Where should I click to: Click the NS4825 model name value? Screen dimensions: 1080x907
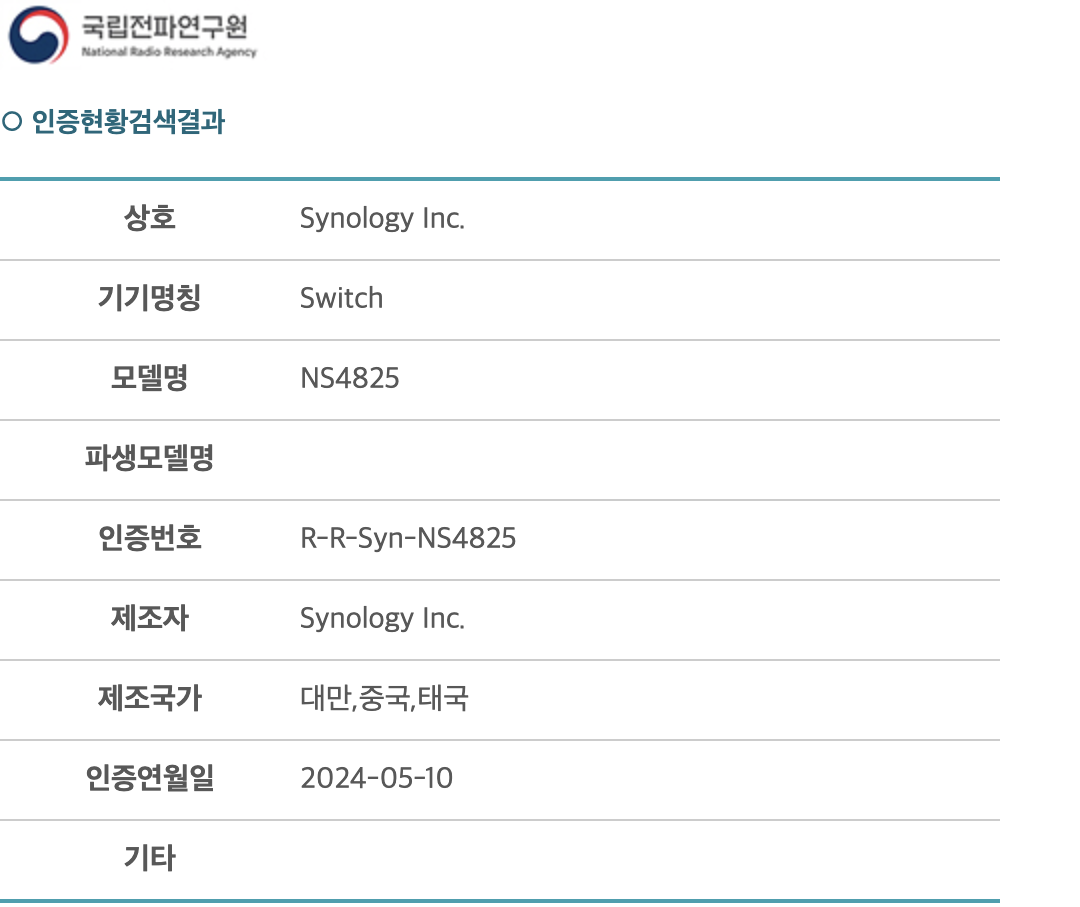(350, 378)
